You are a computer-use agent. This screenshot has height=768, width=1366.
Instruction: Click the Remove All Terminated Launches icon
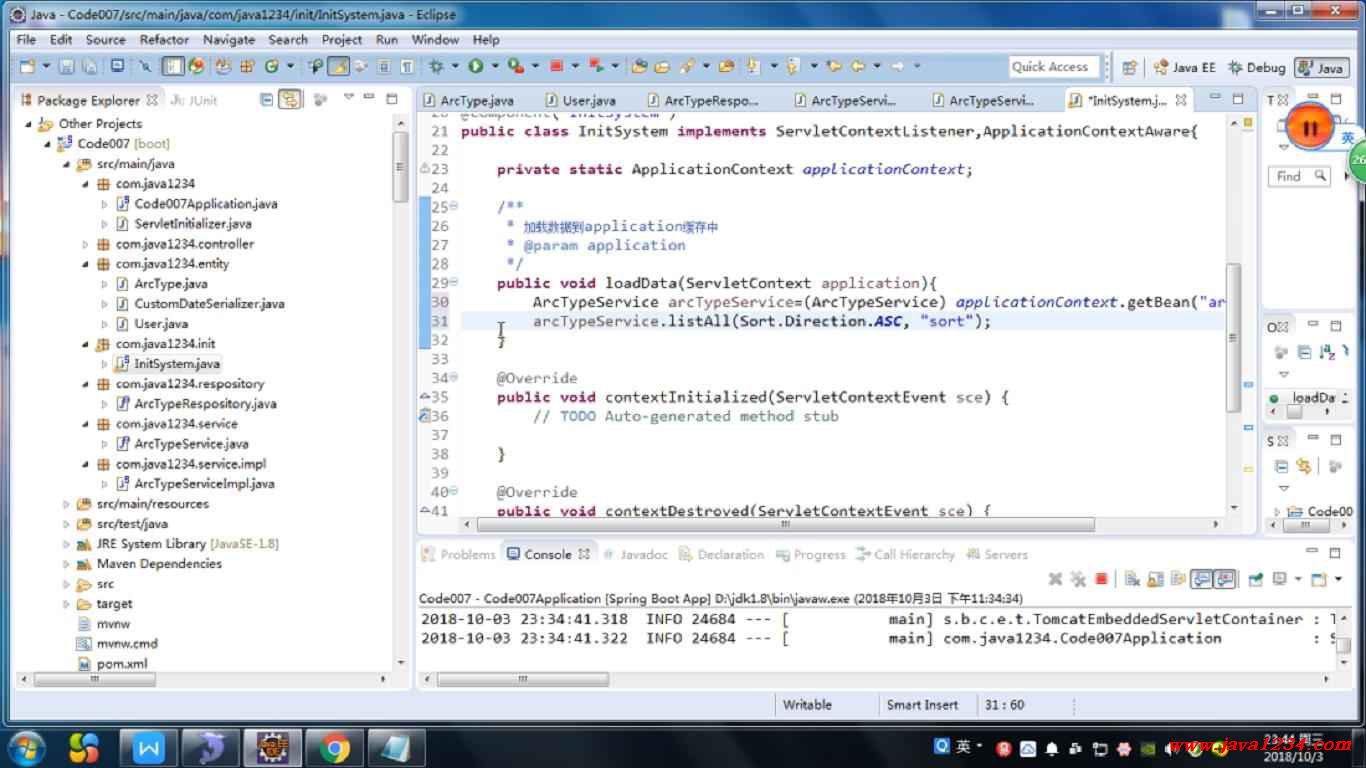[x=1078, y=579]
